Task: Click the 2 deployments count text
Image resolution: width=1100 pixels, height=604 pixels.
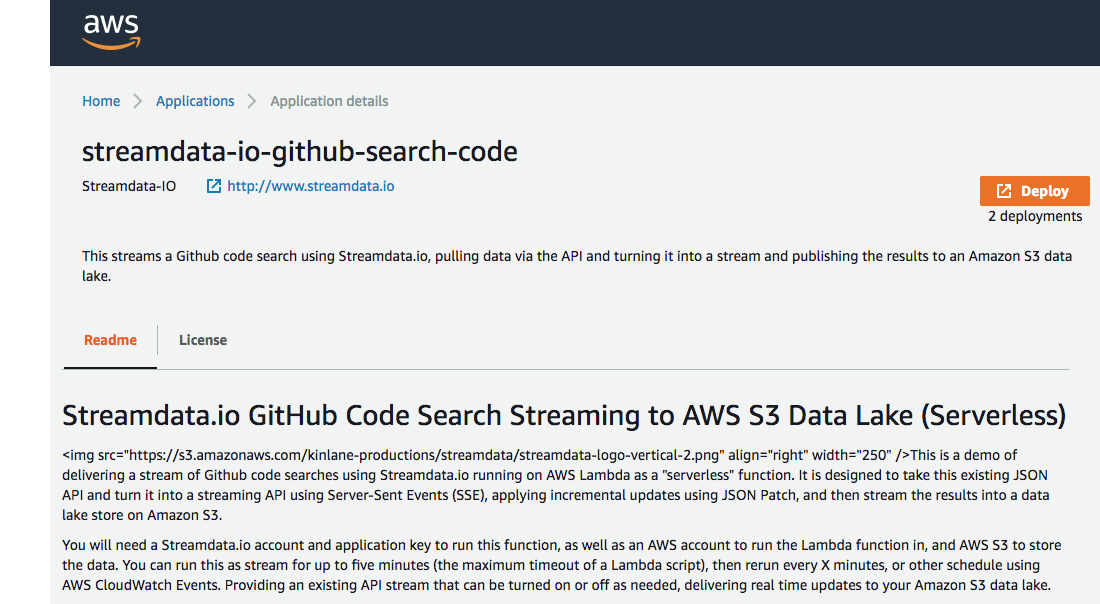Action: pyautogui.click(x=1035, y=216)
